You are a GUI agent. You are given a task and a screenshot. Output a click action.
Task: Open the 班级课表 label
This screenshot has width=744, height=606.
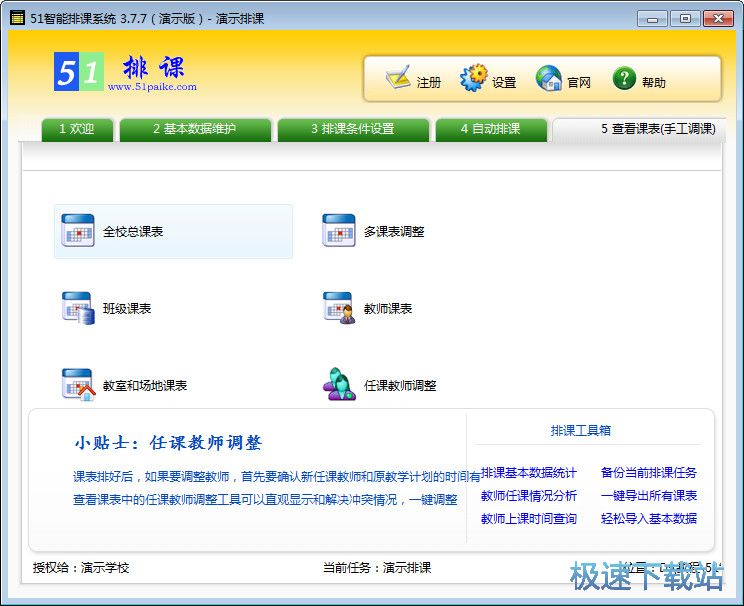pyautogui.click(x=127, y=308)
